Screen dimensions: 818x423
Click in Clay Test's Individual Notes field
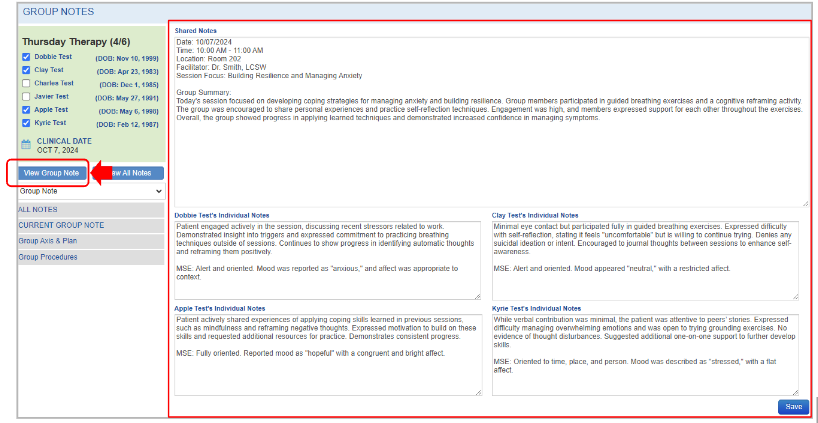[x=644, y=260]
